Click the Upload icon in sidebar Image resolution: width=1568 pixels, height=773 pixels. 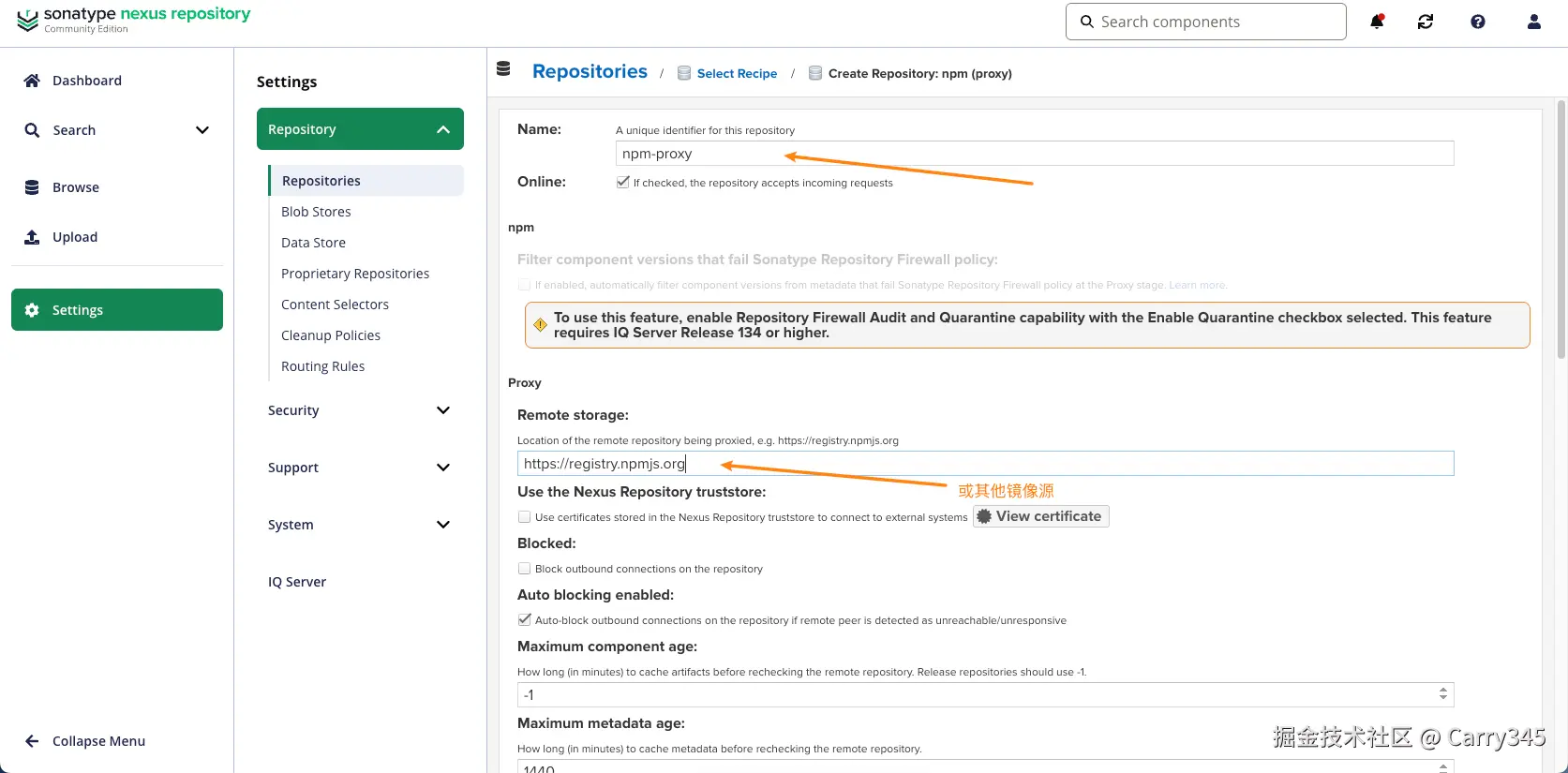(x=32, y=237)
